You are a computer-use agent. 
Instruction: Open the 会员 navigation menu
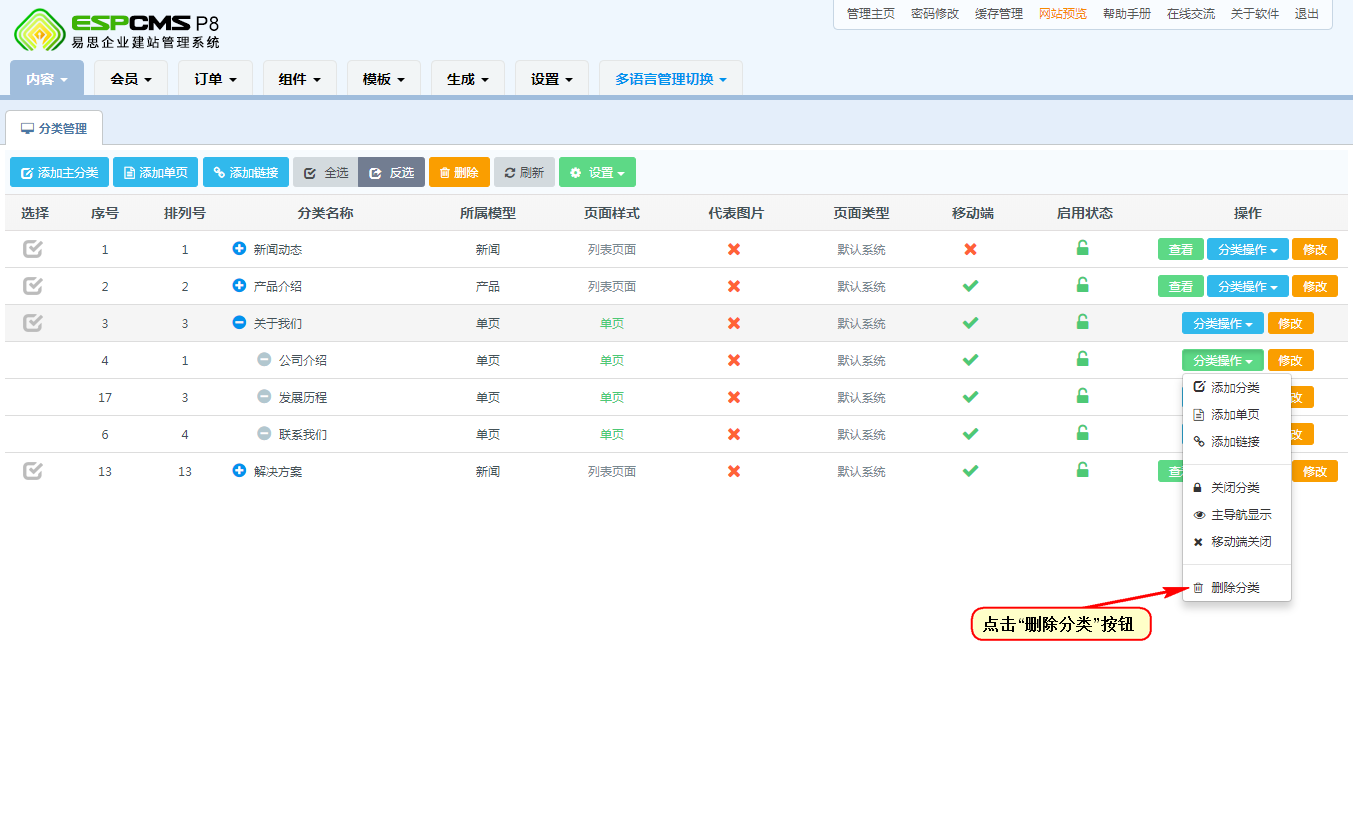(x=131, y=79)
